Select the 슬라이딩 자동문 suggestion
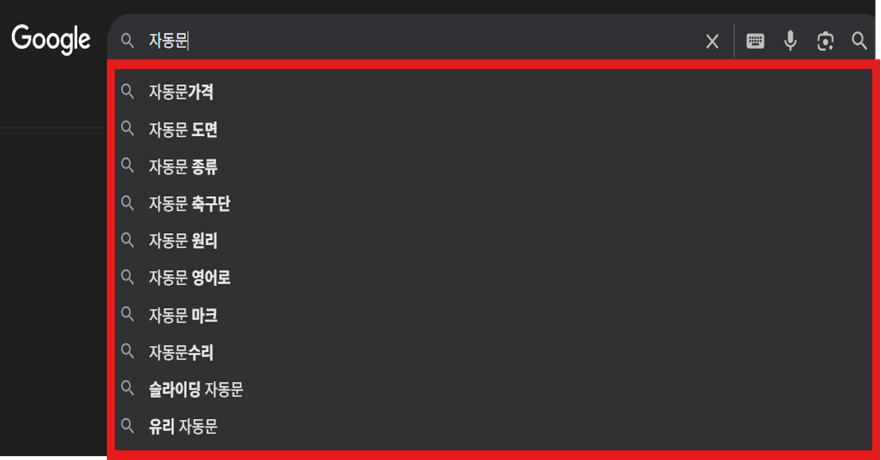881x460 pixels. pyautogui.click(x=493, y=389)
